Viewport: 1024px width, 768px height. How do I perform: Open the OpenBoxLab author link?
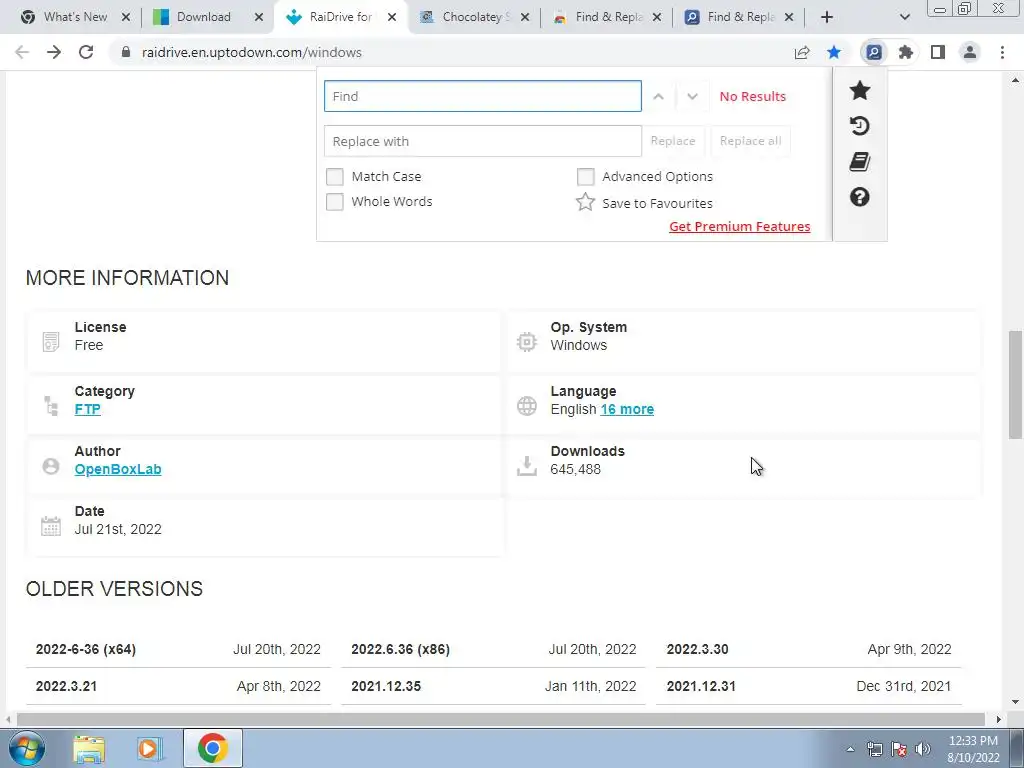coord(118,469)
